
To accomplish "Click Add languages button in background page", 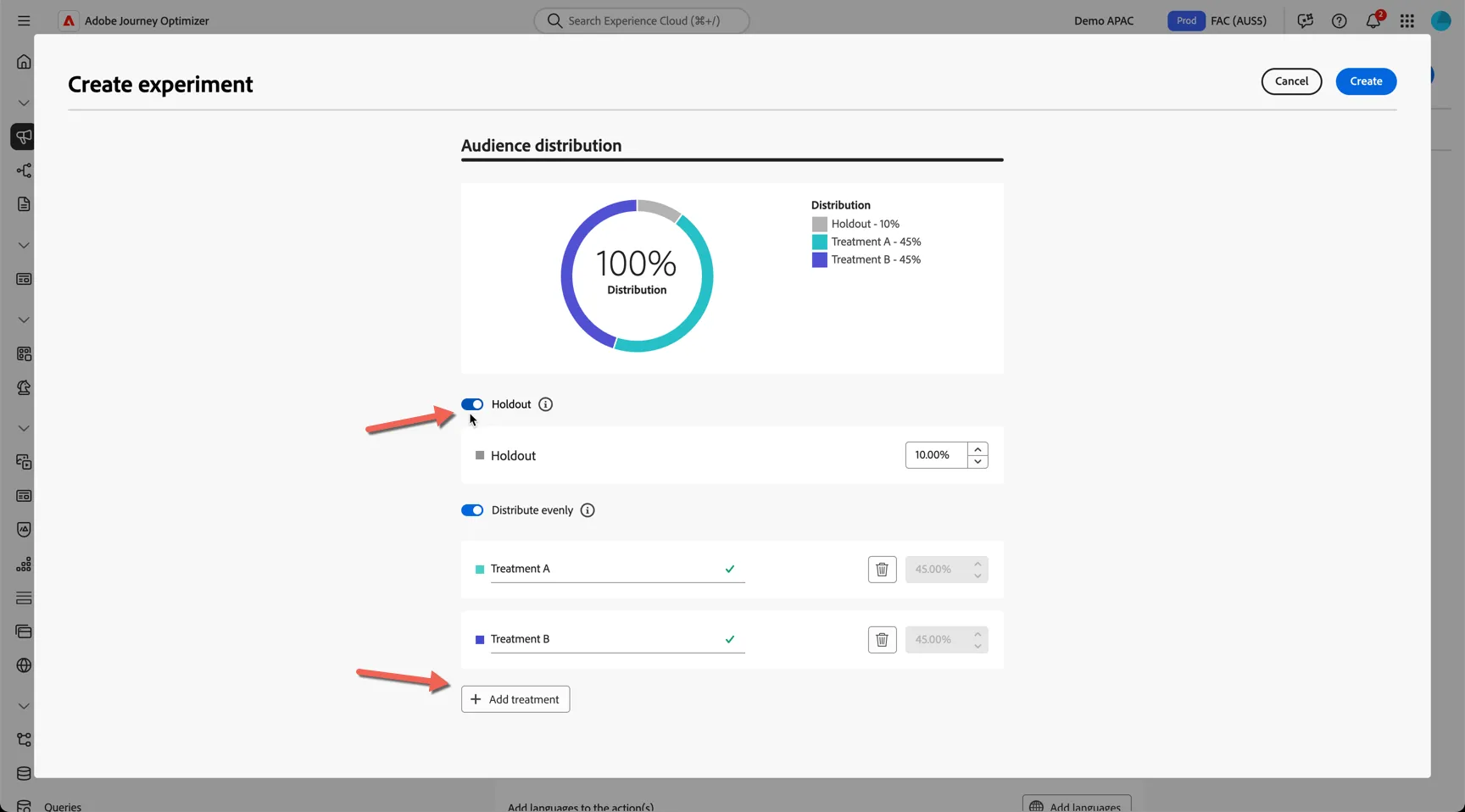I will coord(1077,805).
